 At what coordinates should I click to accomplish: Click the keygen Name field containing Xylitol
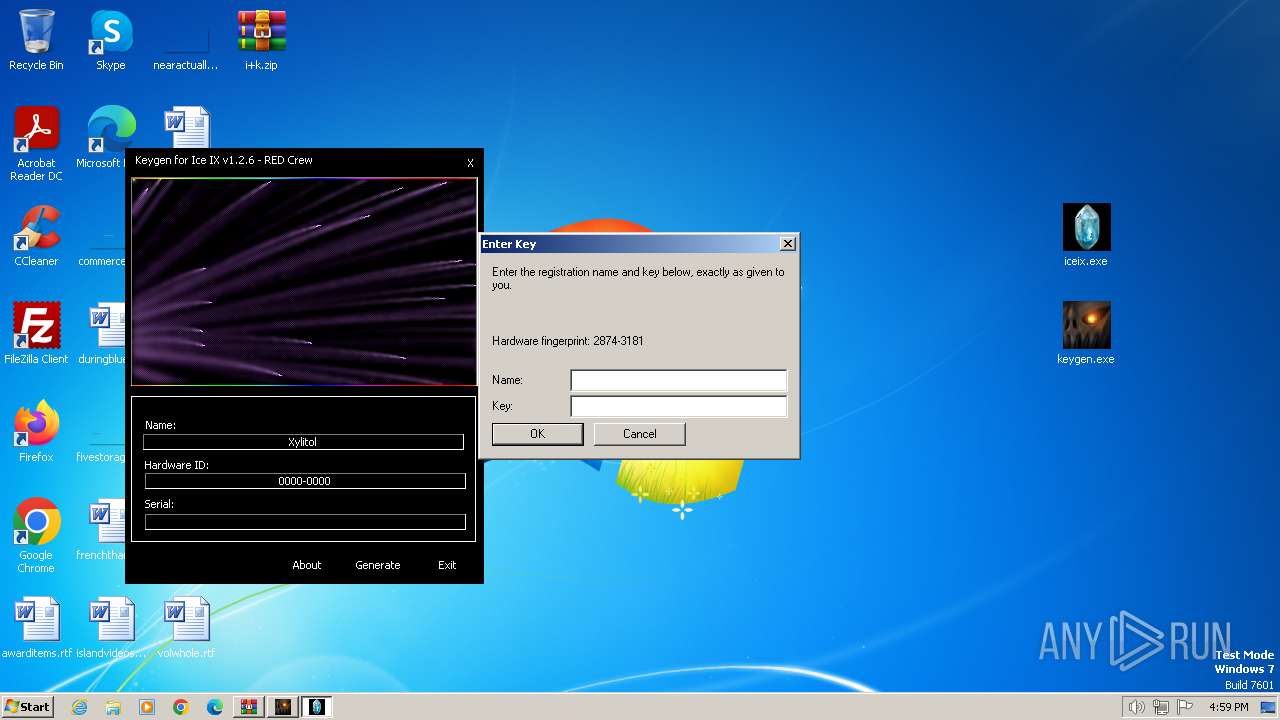click(303, 442)
